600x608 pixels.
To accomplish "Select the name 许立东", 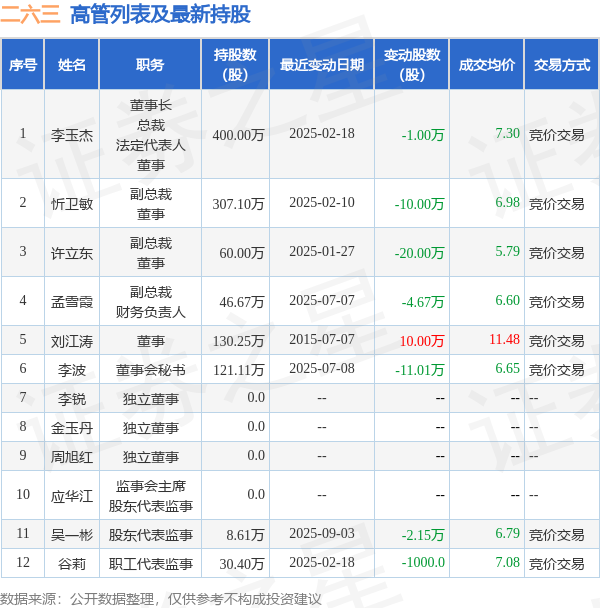I will (x=72, y=253).
